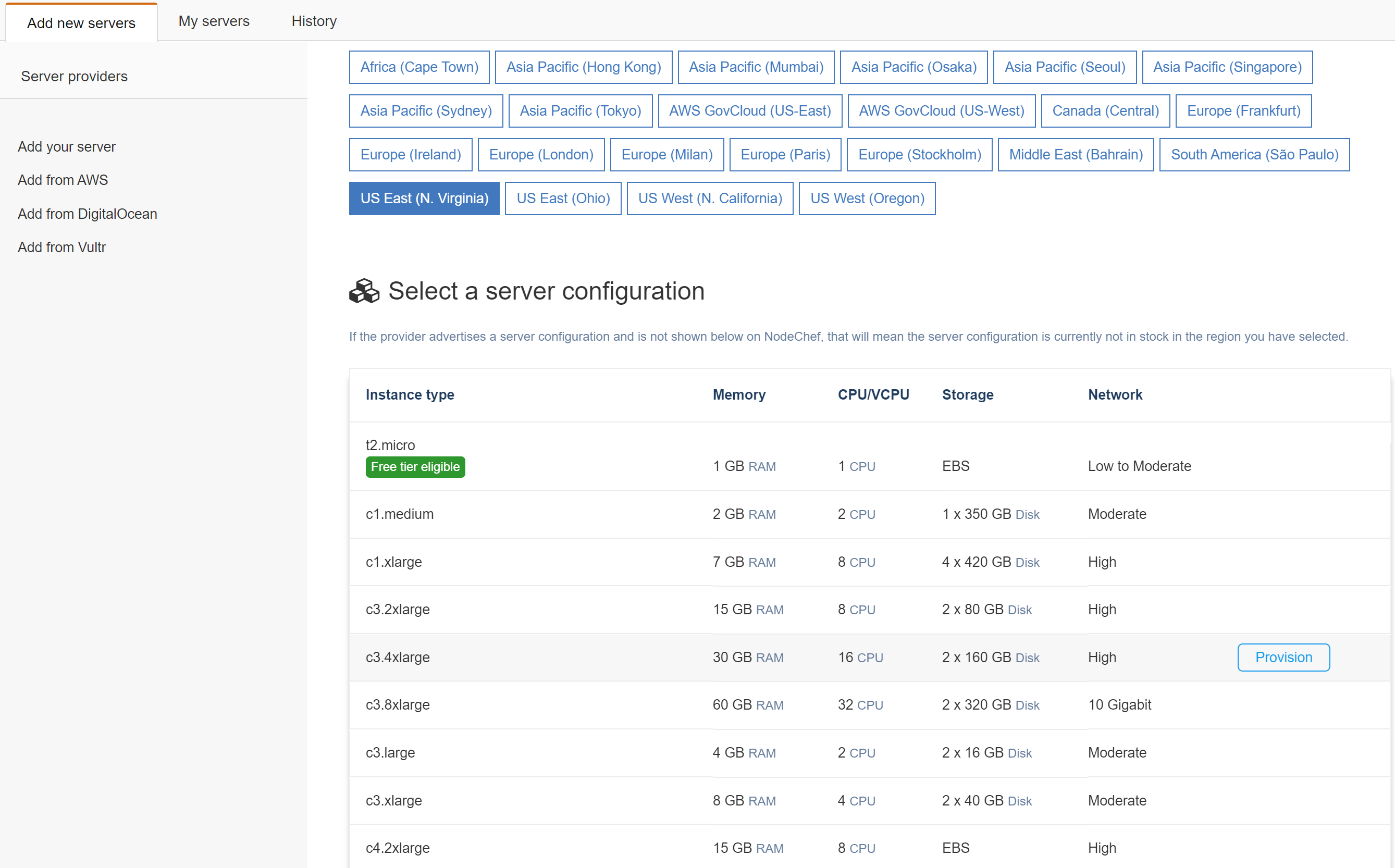This screenshot has height=868, width=1395.
Task: Click the Low to Moderate network cell
Action: (x=1139, y=466)
